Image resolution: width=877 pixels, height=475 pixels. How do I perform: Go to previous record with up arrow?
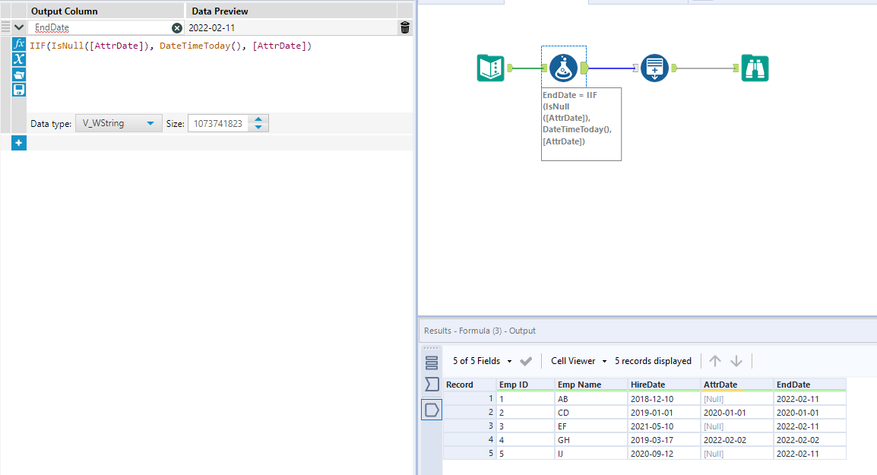point(715,361)
